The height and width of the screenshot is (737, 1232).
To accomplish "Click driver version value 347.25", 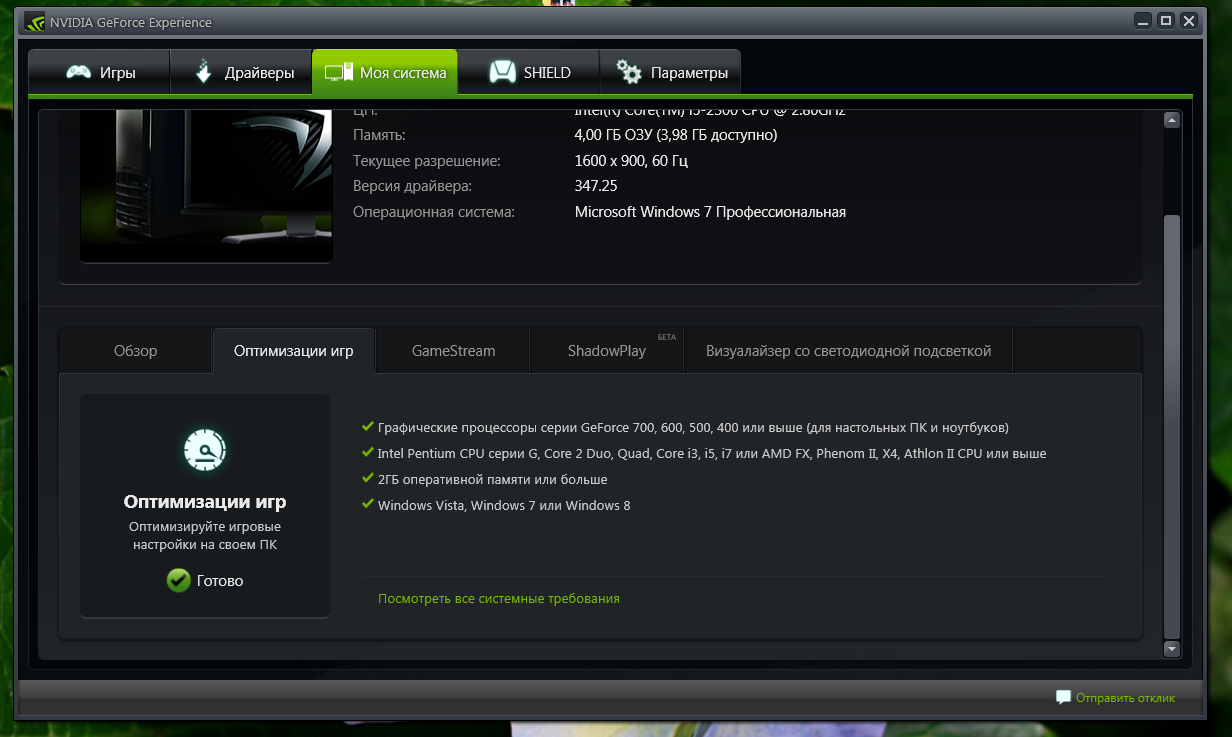I will pyautogui.click(x=596, y=186).
